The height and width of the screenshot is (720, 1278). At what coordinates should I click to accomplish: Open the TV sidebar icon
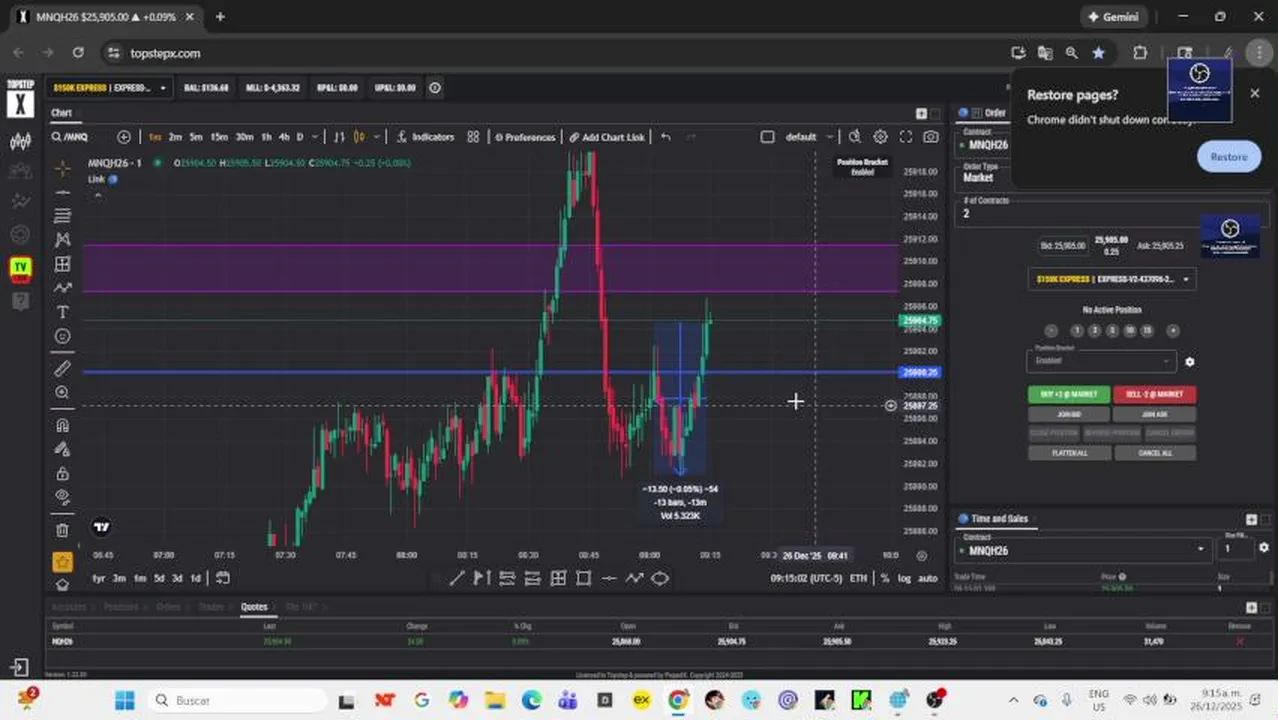pyautogui.click(x=20, y=268)
